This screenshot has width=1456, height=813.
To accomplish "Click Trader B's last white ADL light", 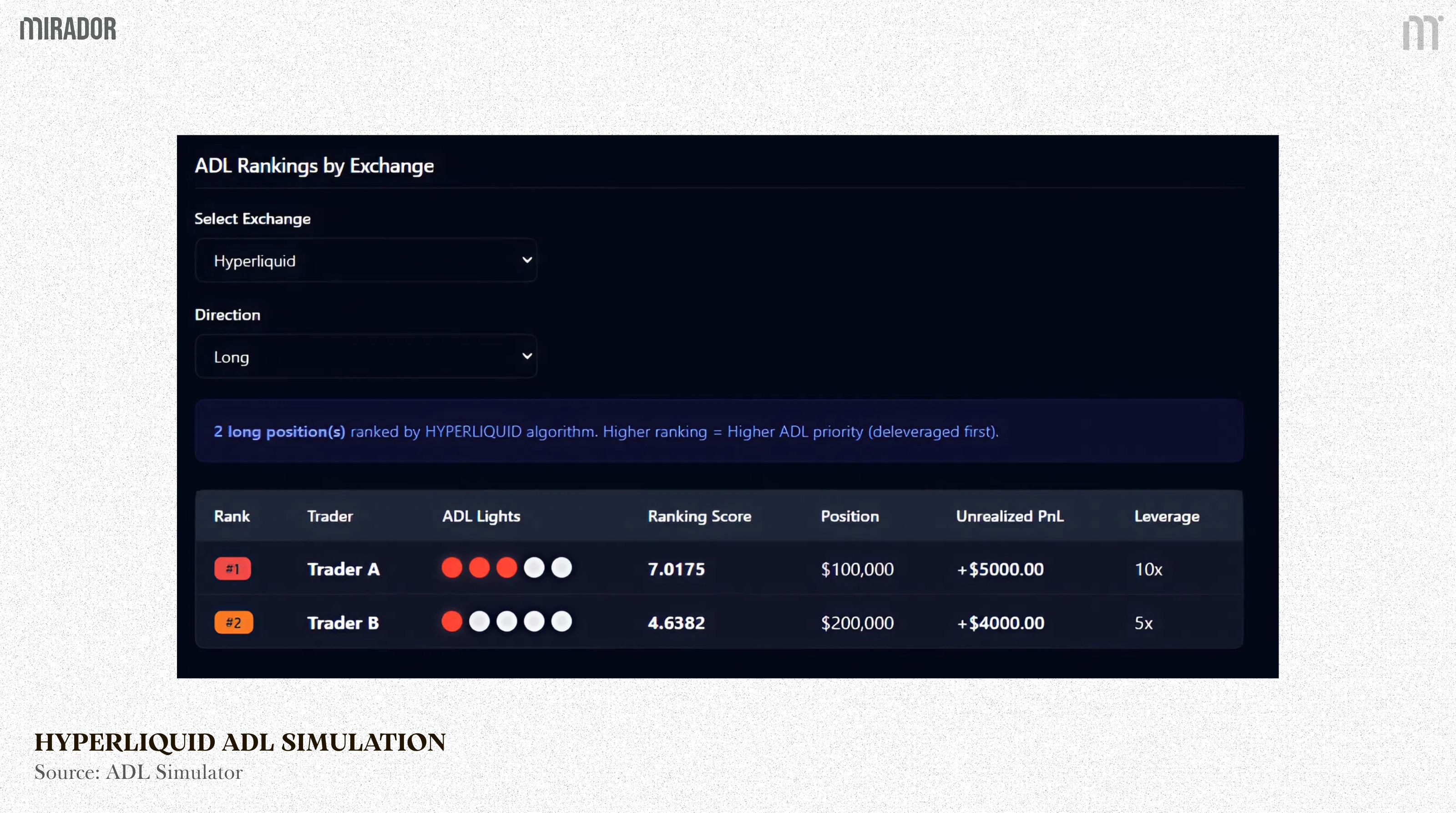I will [561, 621].
